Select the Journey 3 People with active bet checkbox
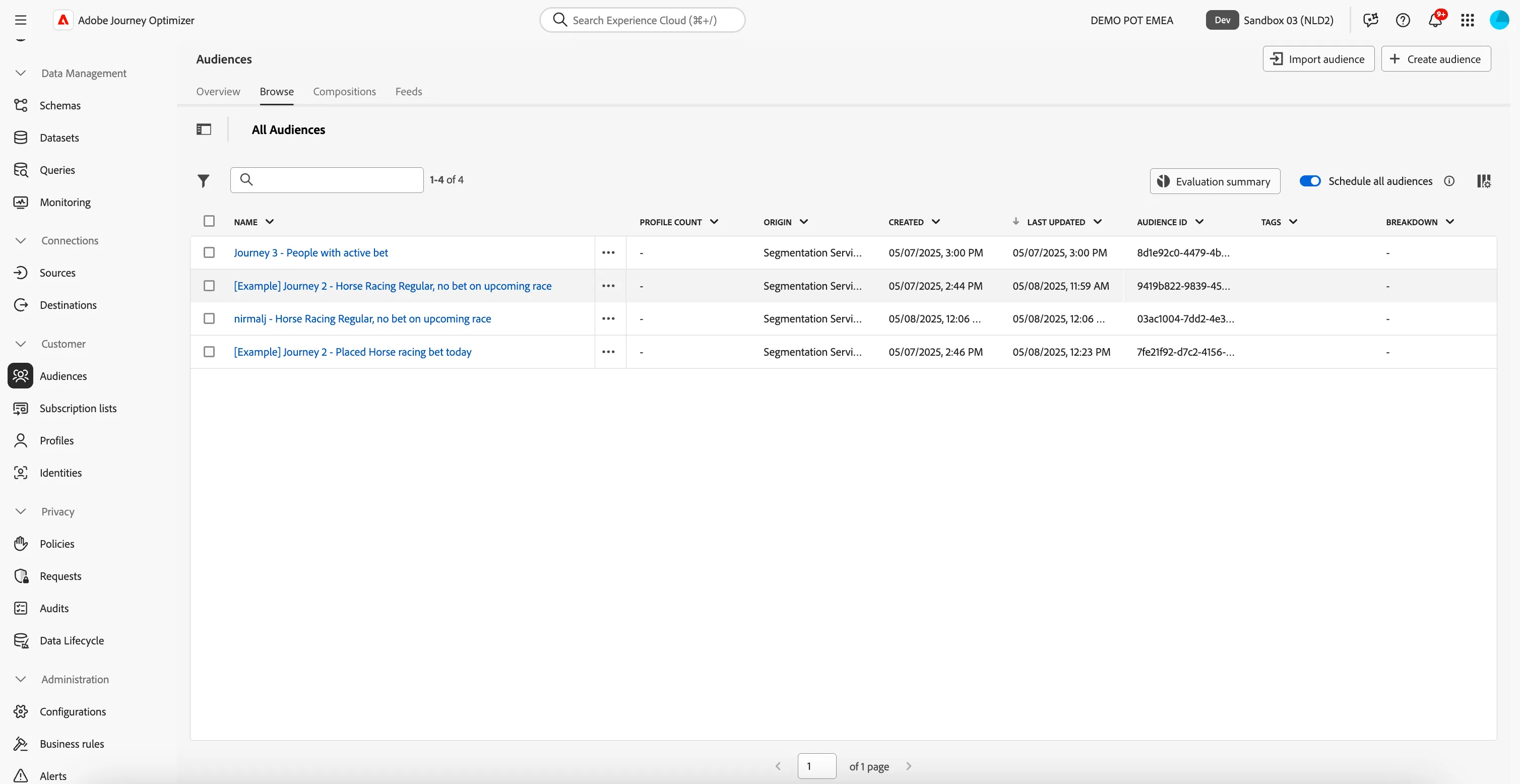 209,252
